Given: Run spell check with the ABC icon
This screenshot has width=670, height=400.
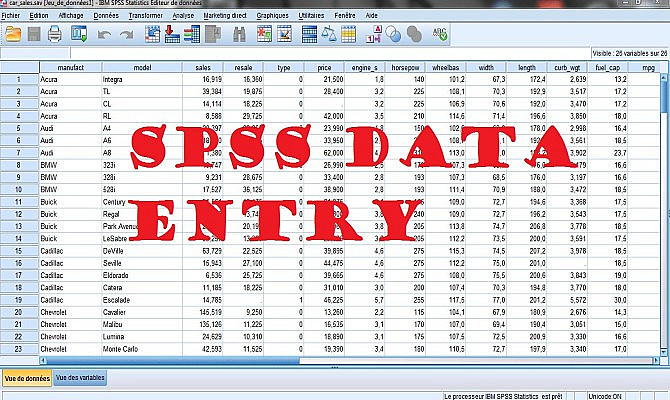Looking at the screenshot, I should click(440, 34).
